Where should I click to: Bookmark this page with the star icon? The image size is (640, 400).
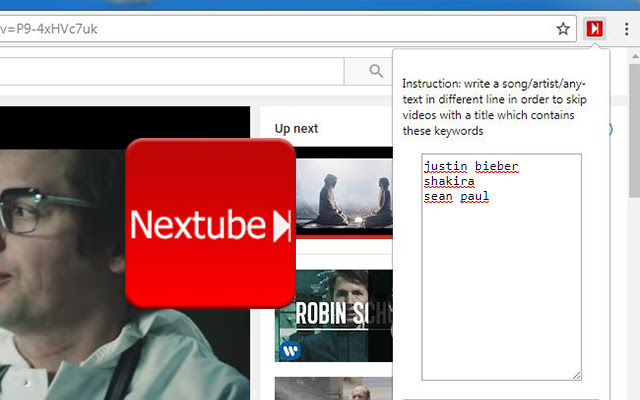[563, 29]
